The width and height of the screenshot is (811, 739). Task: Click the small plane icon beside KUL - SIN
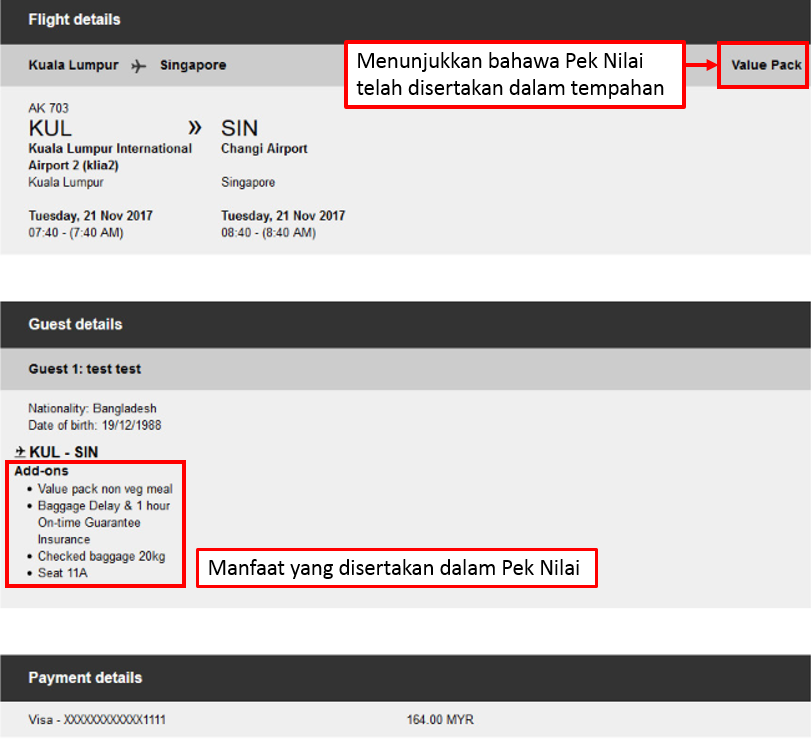(21, 452)
